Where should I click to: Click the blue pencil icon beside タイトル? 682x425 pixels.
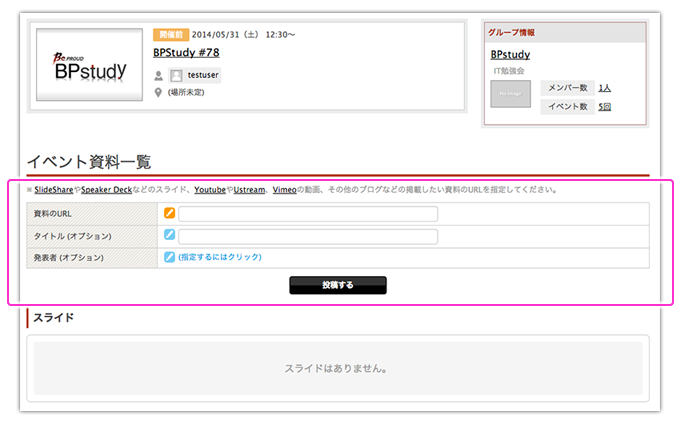pyautogui.click(x=169, y=234)
